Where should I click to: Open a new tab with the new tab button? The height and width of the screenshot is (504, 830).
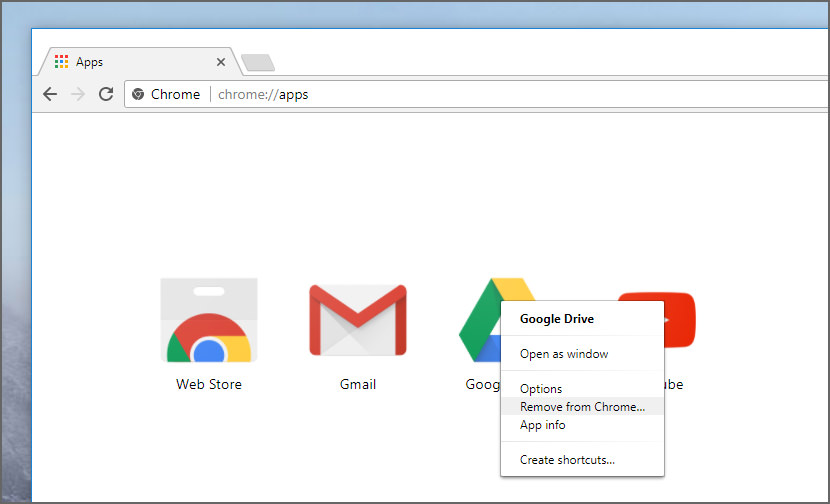point(258,62)
